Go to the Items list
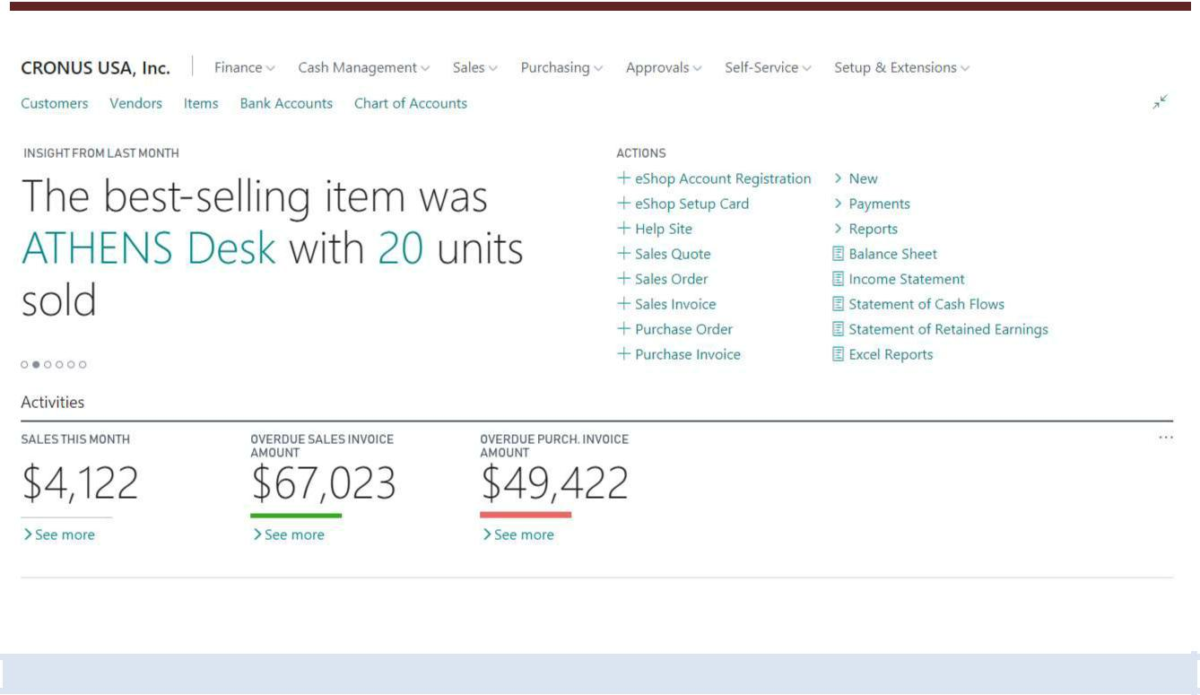This screenshot has height=695, width=1200. tap(201, 103)
